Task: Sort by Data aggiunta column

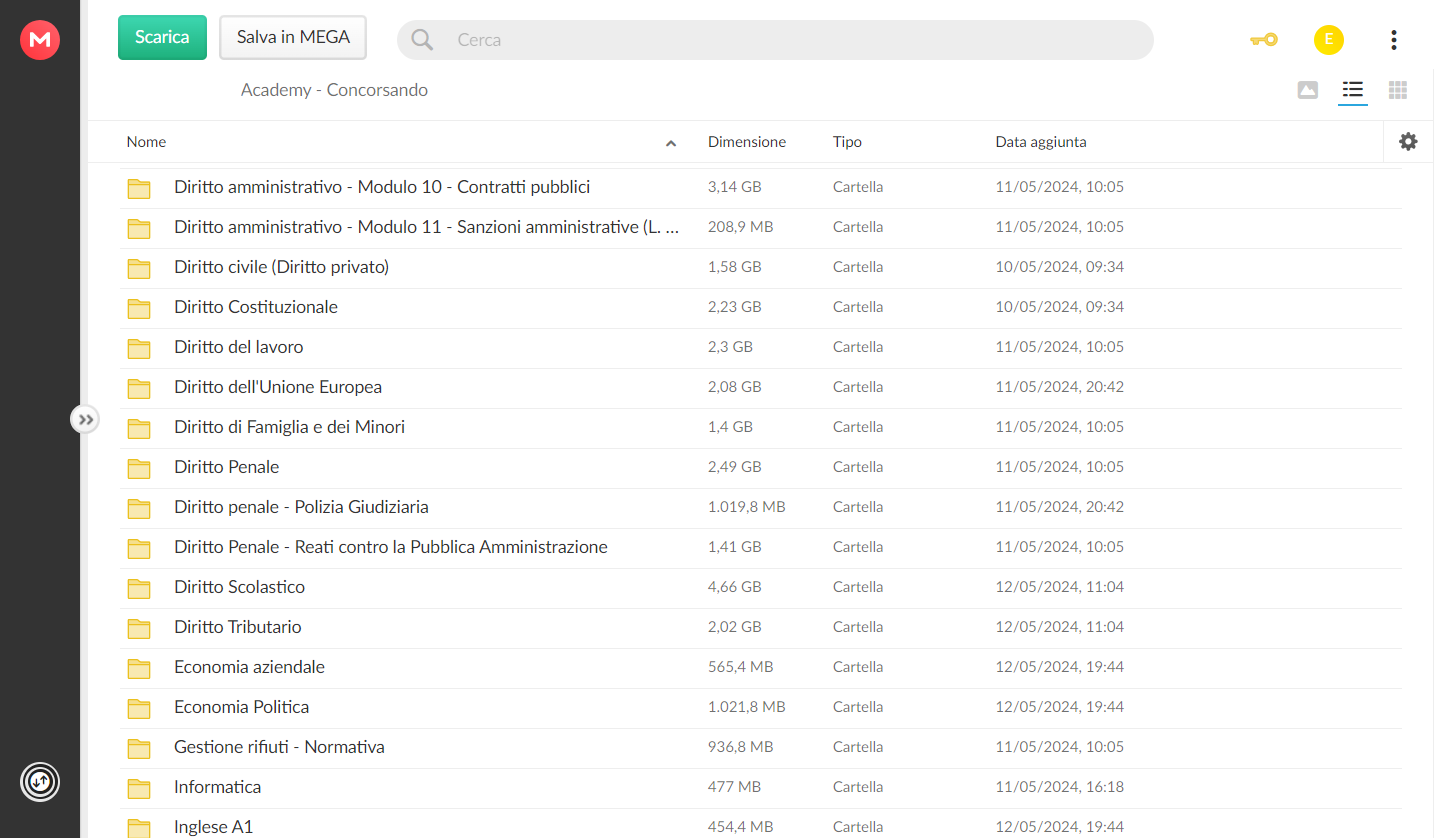Action: click(x=1041, y=142)
